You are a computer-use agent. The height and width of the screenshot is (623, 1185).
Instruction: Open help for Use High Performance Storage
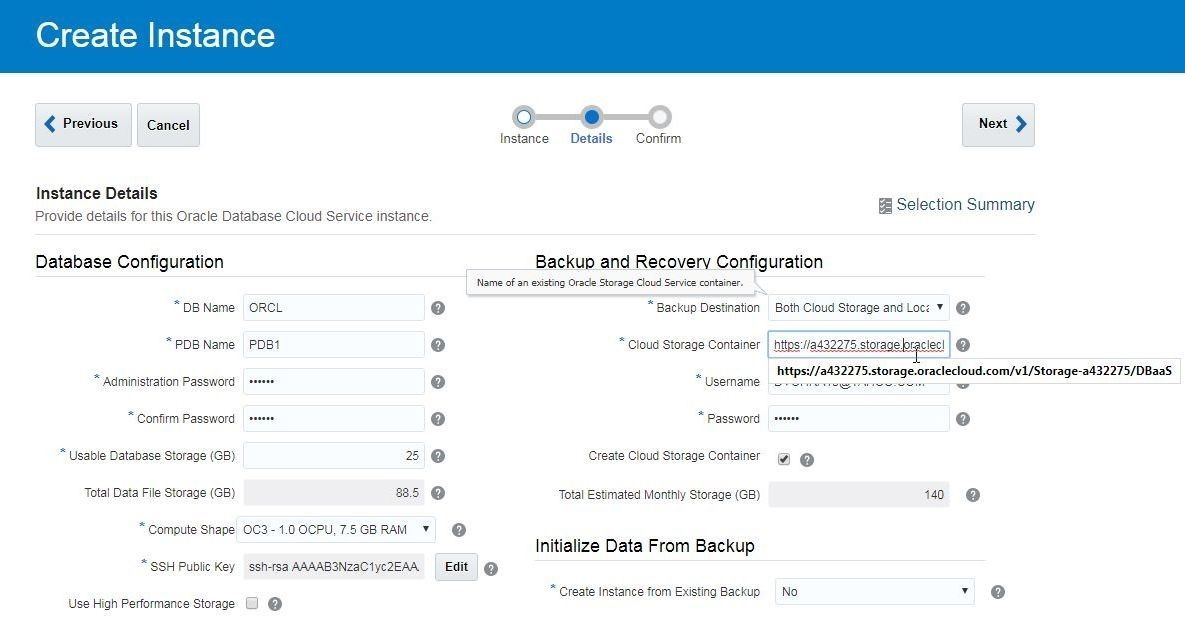coord(275,604)
